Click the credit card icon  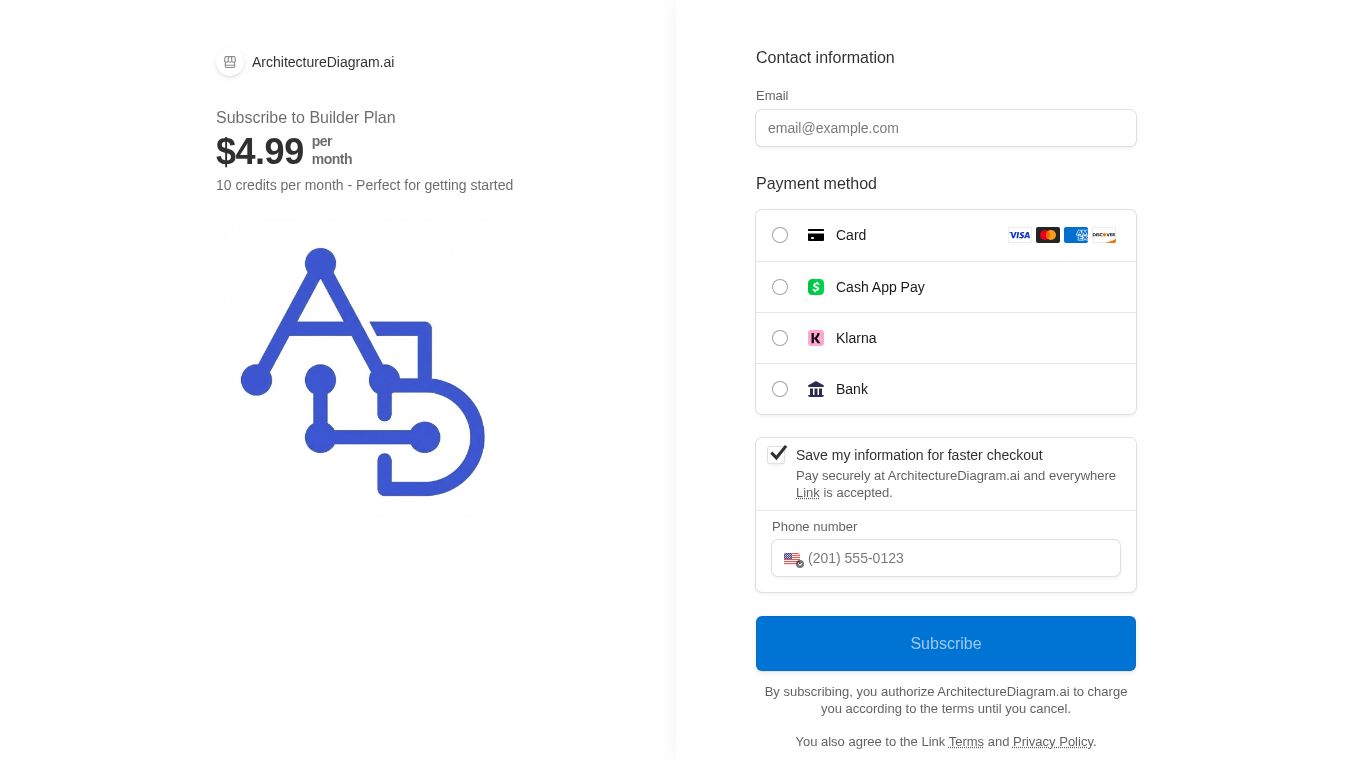(816, 235)
